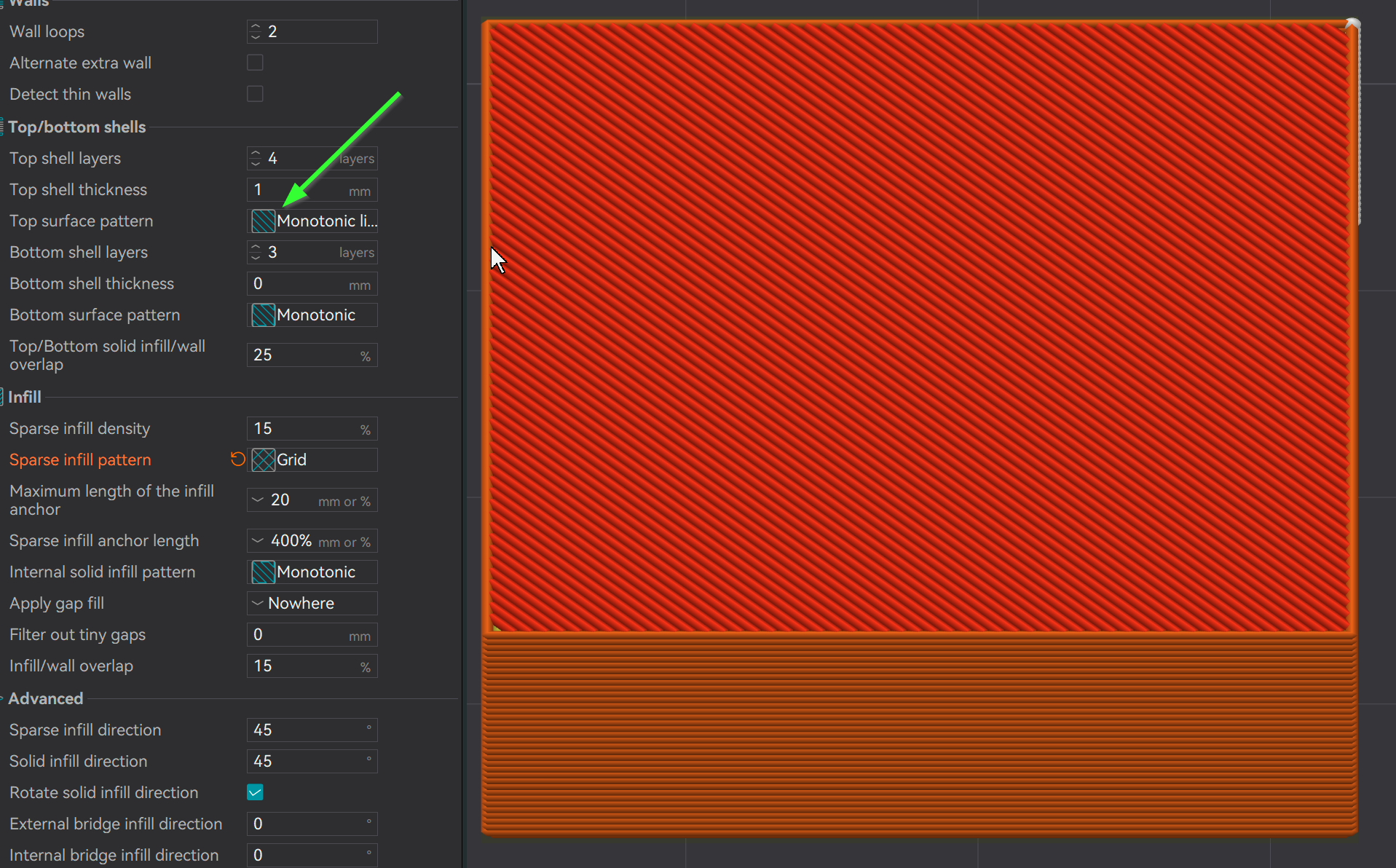Click the Filter out tiny gaps field
Image resolution: width=1396 pixels, height=868 pixels.
(x=312, y=634)
